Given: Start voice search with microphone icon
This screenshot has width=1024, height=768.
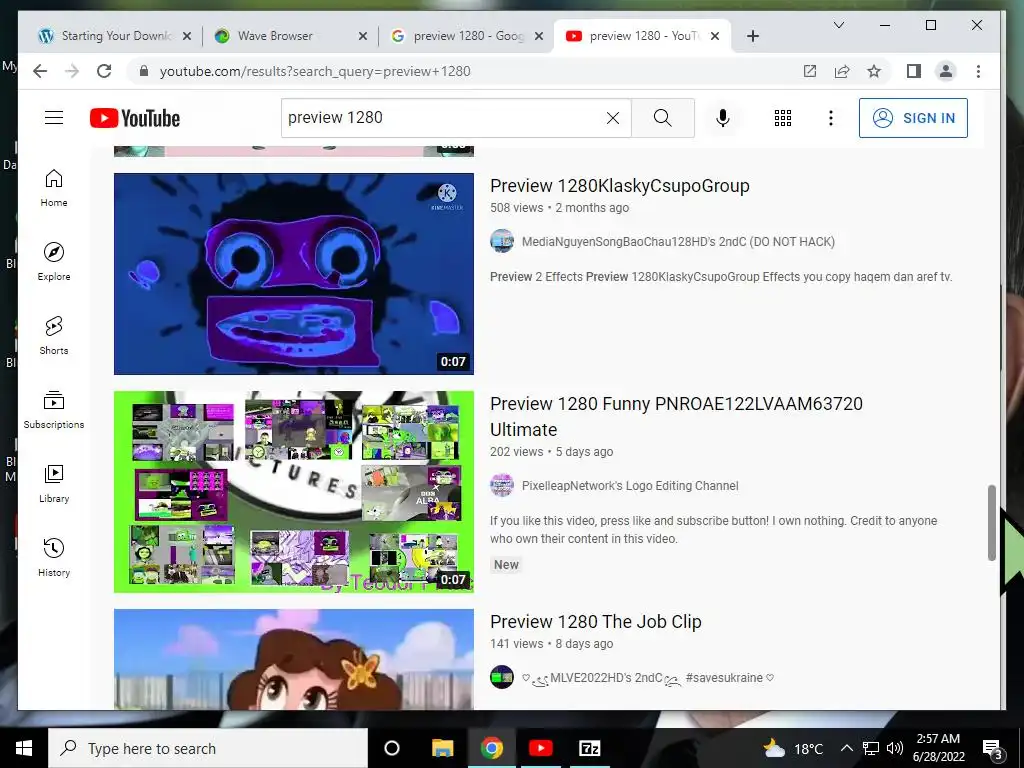Looking at the screenshot, I should point(722,118).
